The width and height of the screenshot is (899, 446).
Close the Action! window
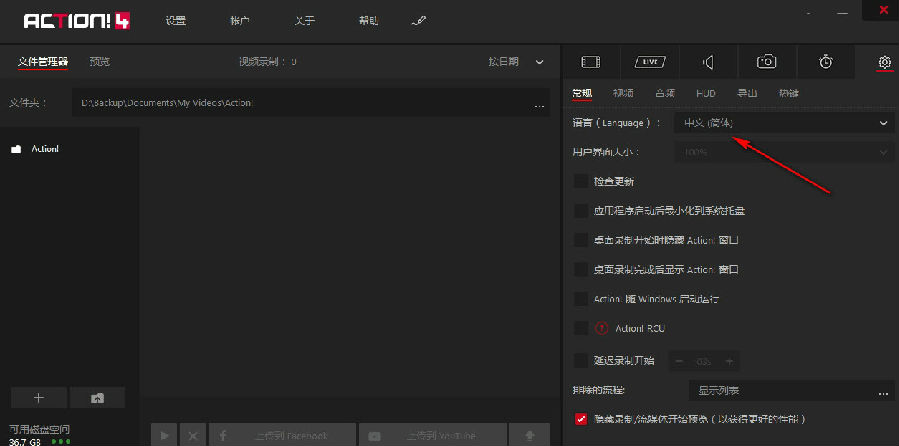(884, 10)
